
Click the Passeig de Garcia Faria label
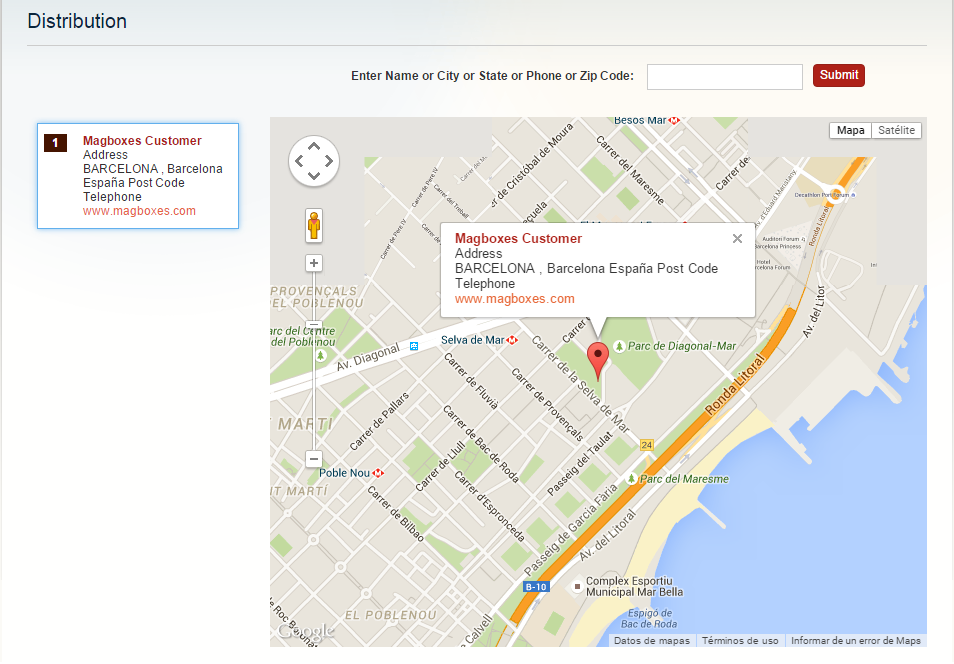(x=571, y=529)
